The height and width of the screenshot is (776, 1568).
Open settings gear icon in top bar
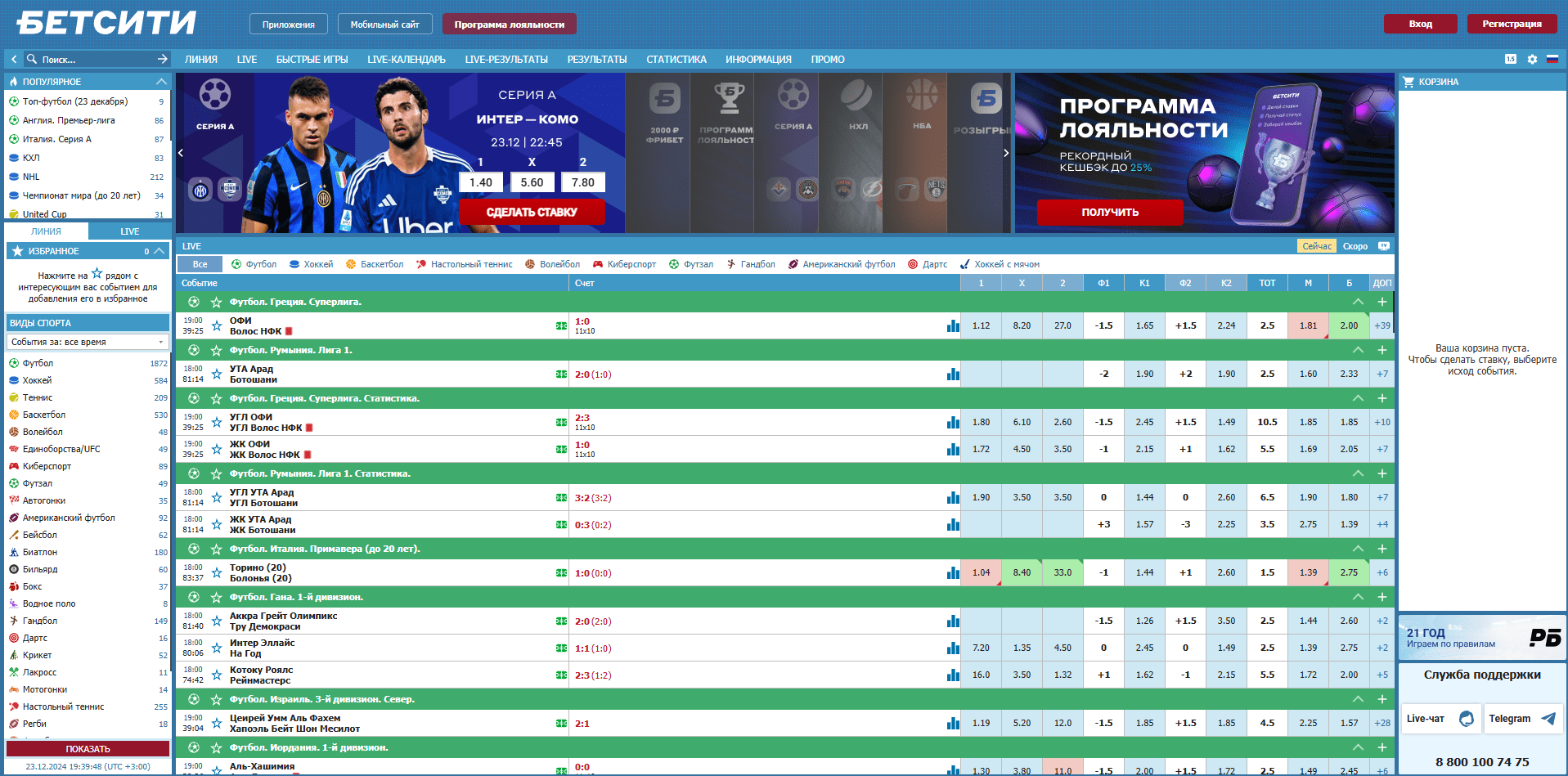[1532, 59]
